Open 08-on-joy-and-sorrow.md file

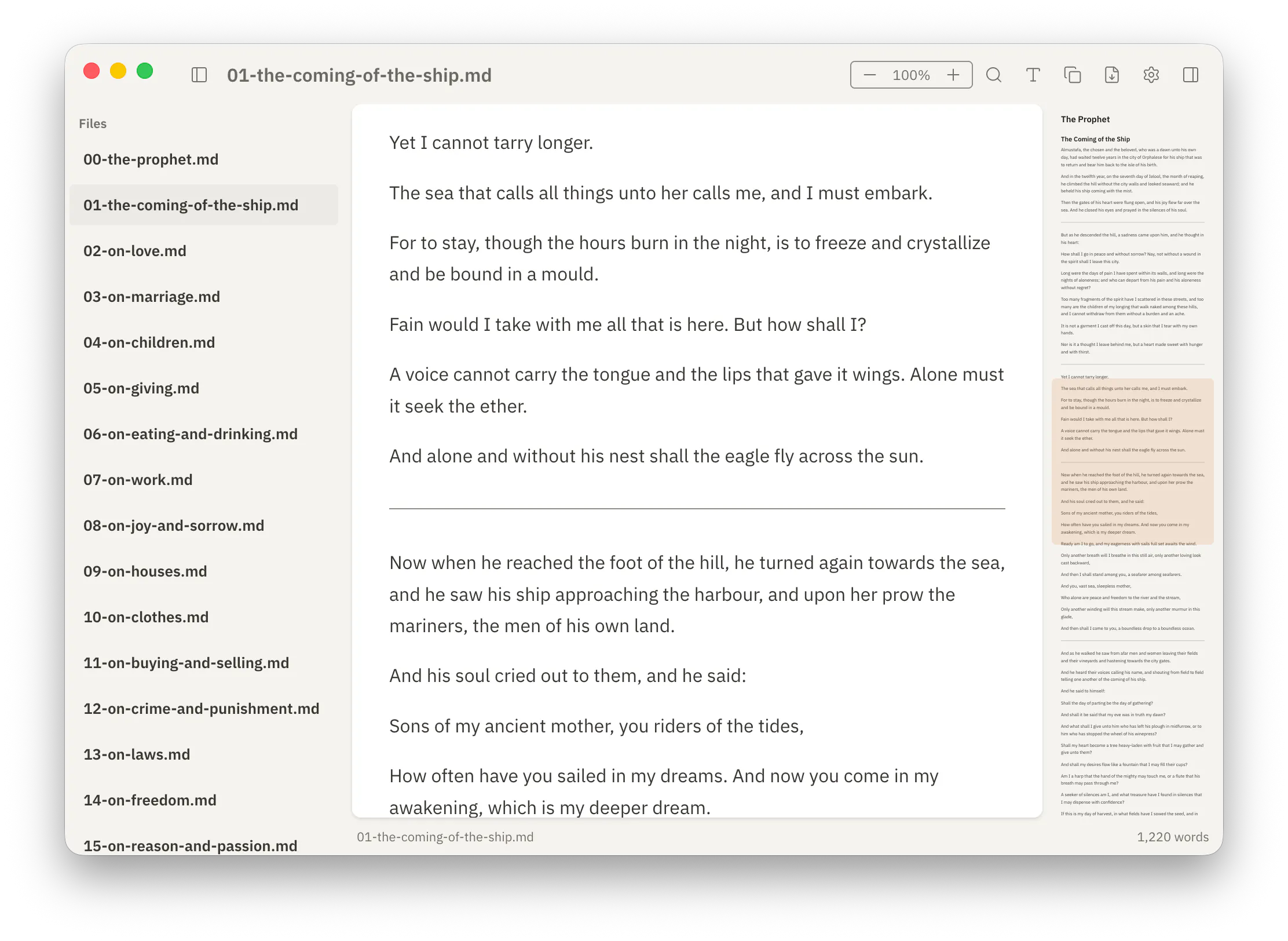pyautogui.click(x=204, y=526)
